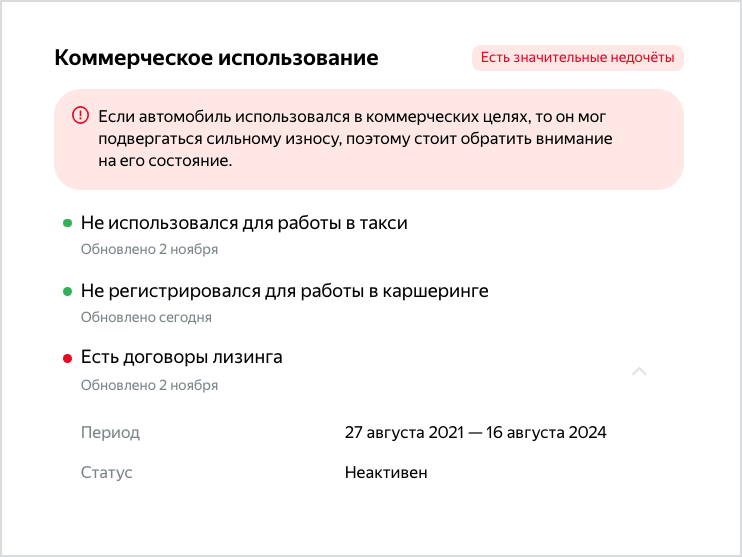Click the 'Неактивен' status value
The image size is (742, 557).
[x=386, y=472]
